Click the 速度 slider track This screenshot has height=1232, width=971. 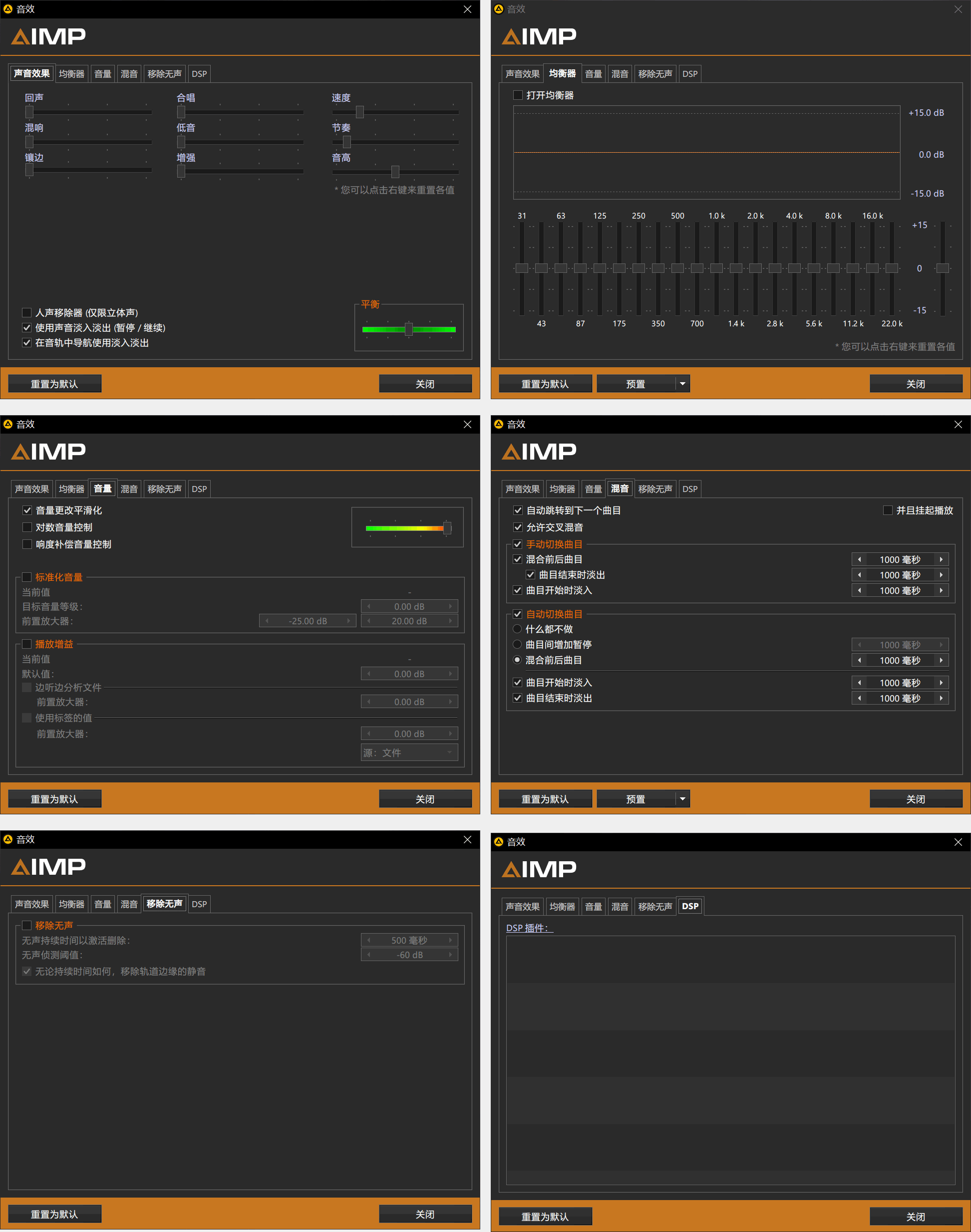coord(395,112)
